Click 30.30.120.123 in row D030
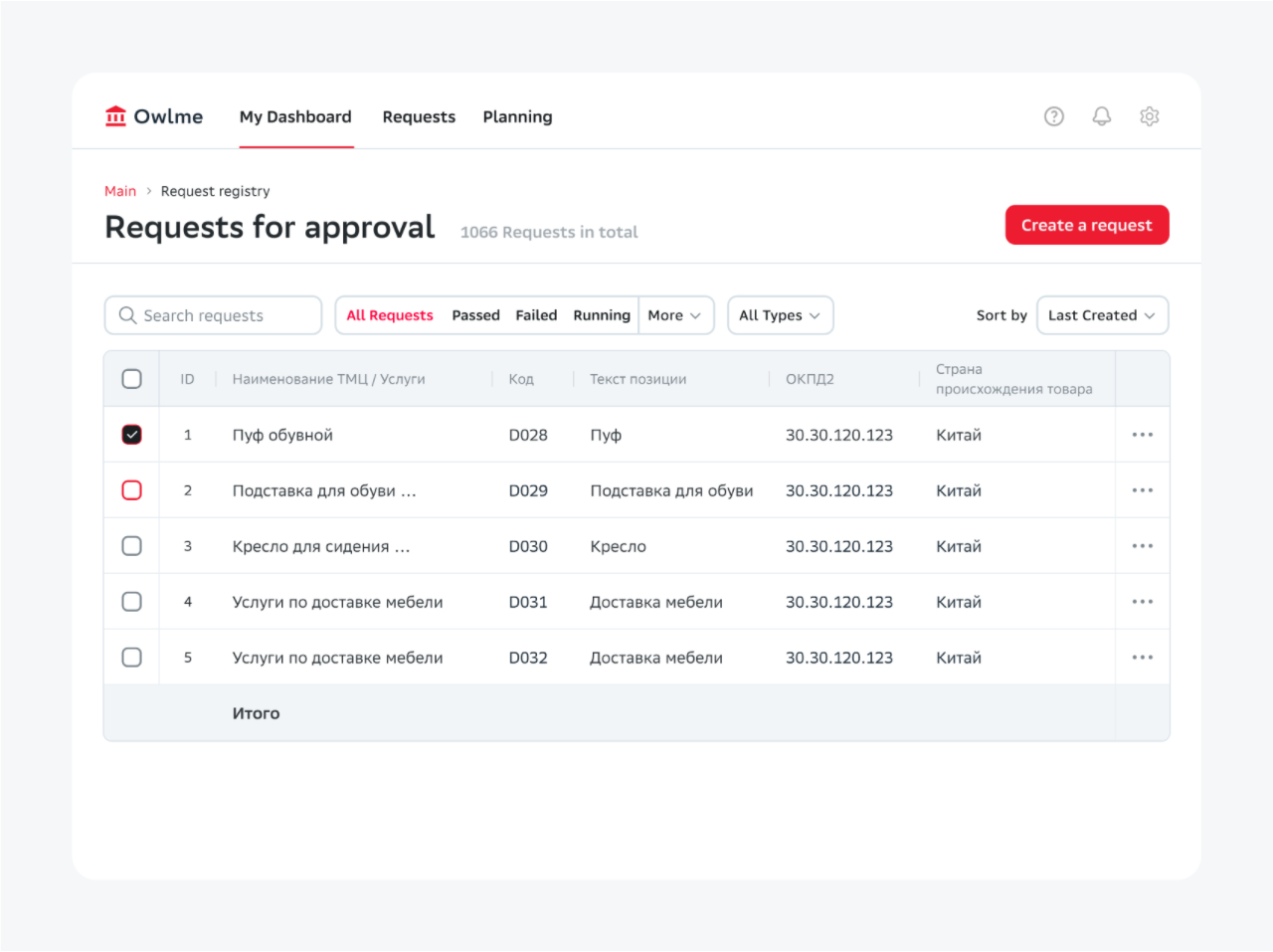The width and height of the screenshot is (1273, 952). pyautogui.click(x=839, y=546)
